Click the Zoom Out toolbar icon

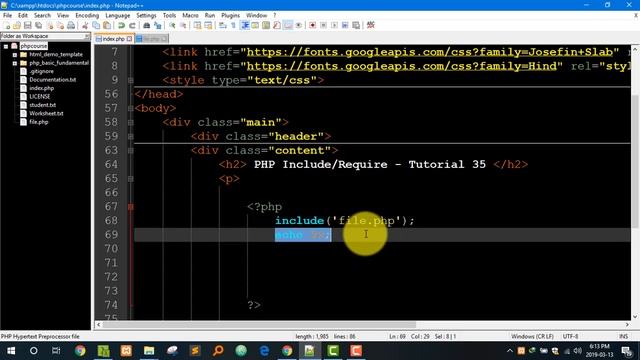[183, 25]
